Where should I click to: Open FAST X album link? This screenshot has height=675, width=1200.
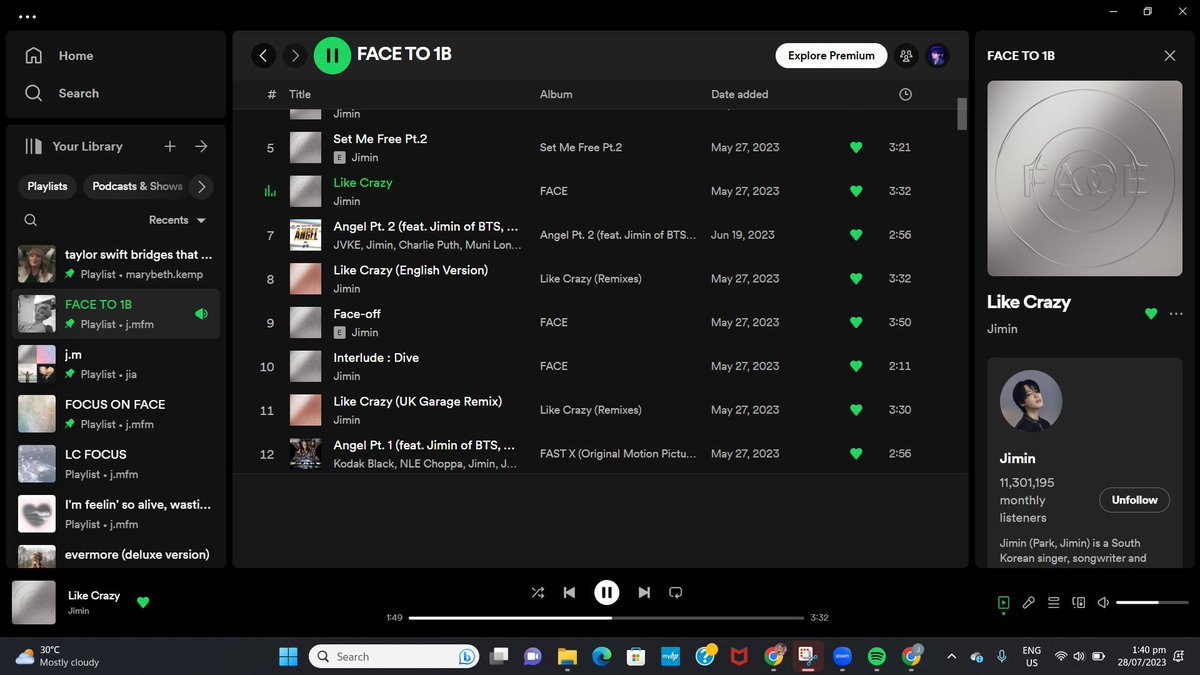[x=618, y=453]
